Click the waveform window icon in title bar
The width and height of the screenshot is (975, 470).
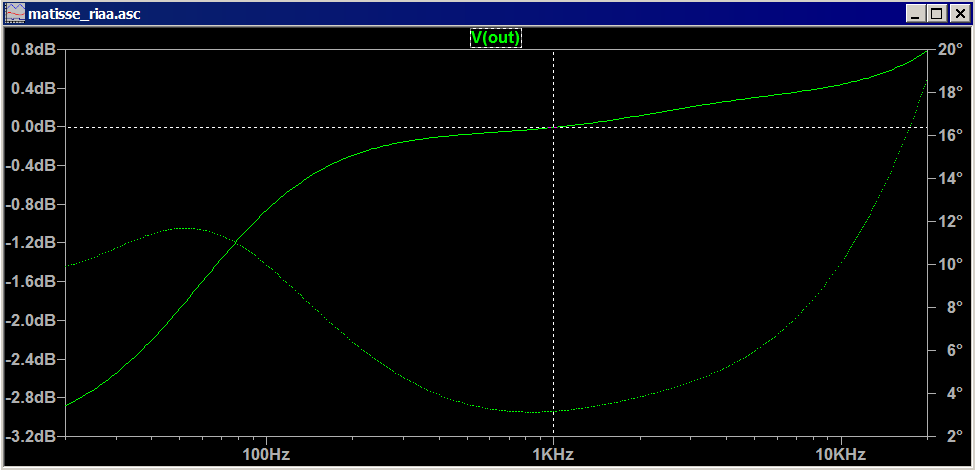click(x=14, y=13)
